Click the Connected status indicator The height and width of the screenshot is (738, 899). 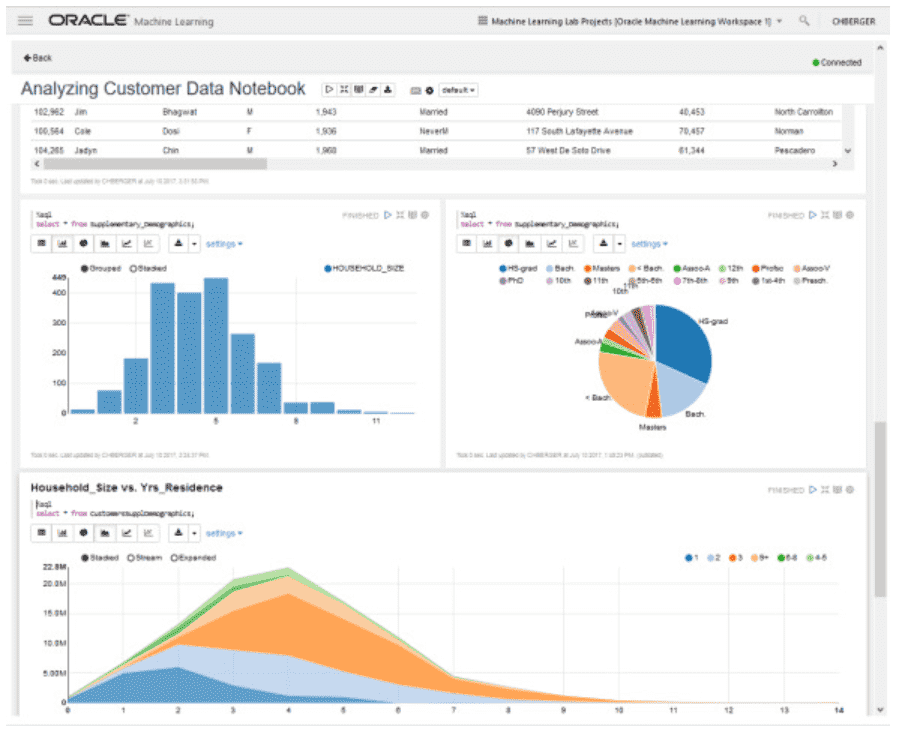coord(837,62)
